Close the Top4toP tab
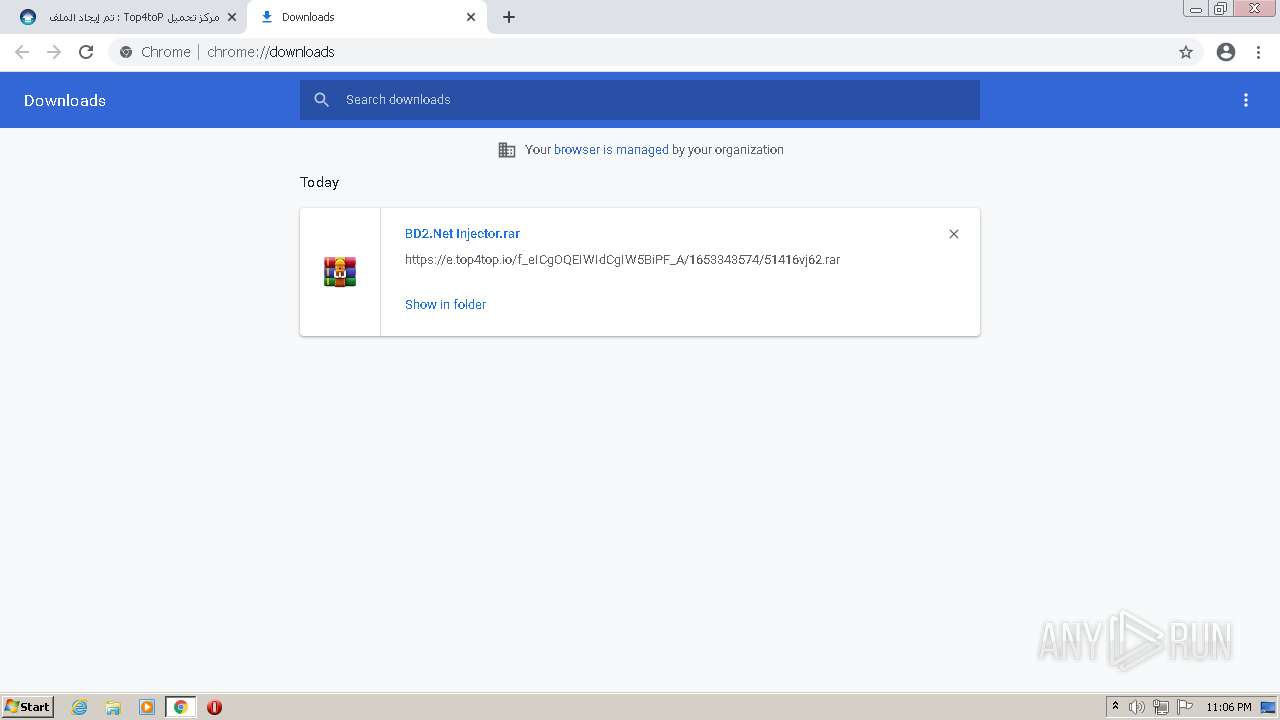Viewport: 1280px width, 720px height. 232,17
